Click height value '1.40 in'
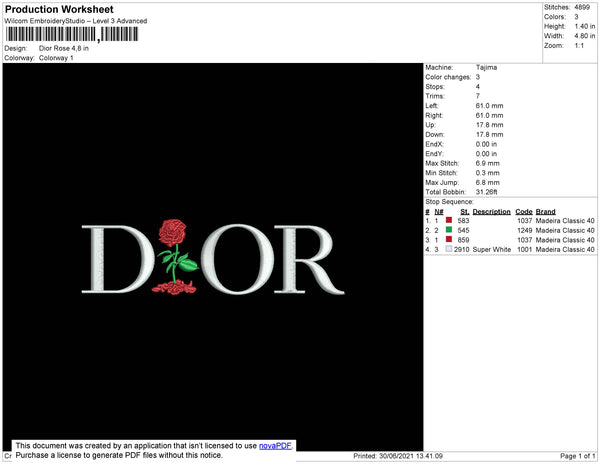This screenshot has height=464, width=600. (585, 26)
